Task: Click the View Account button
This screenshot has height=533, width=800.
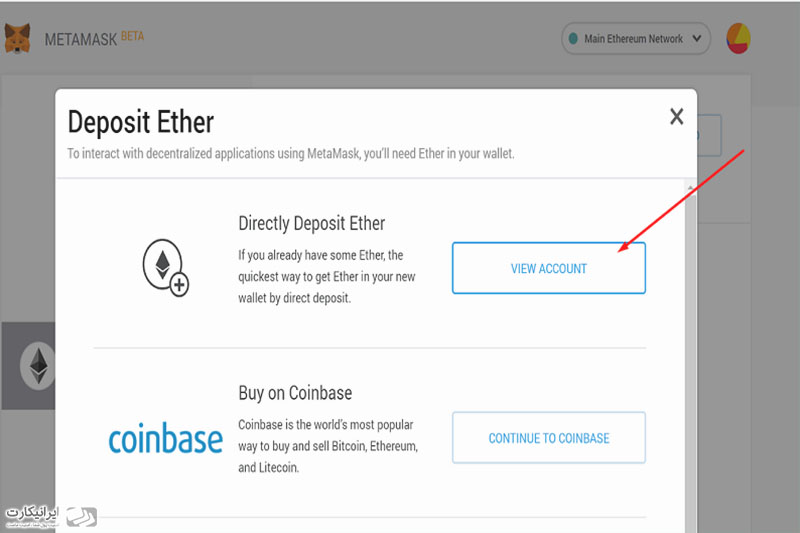Action: click(x=548, y=268)
